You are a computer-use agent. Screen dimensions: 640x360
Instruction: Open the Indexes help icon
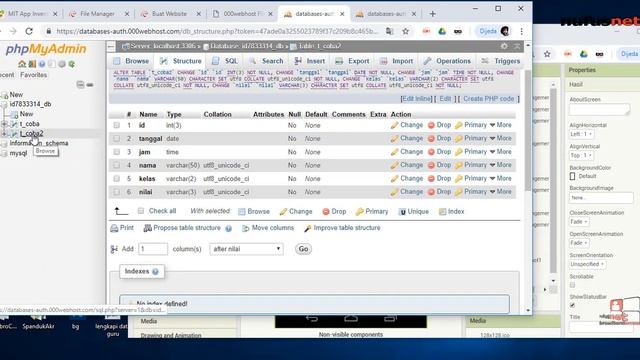[155, 271]
